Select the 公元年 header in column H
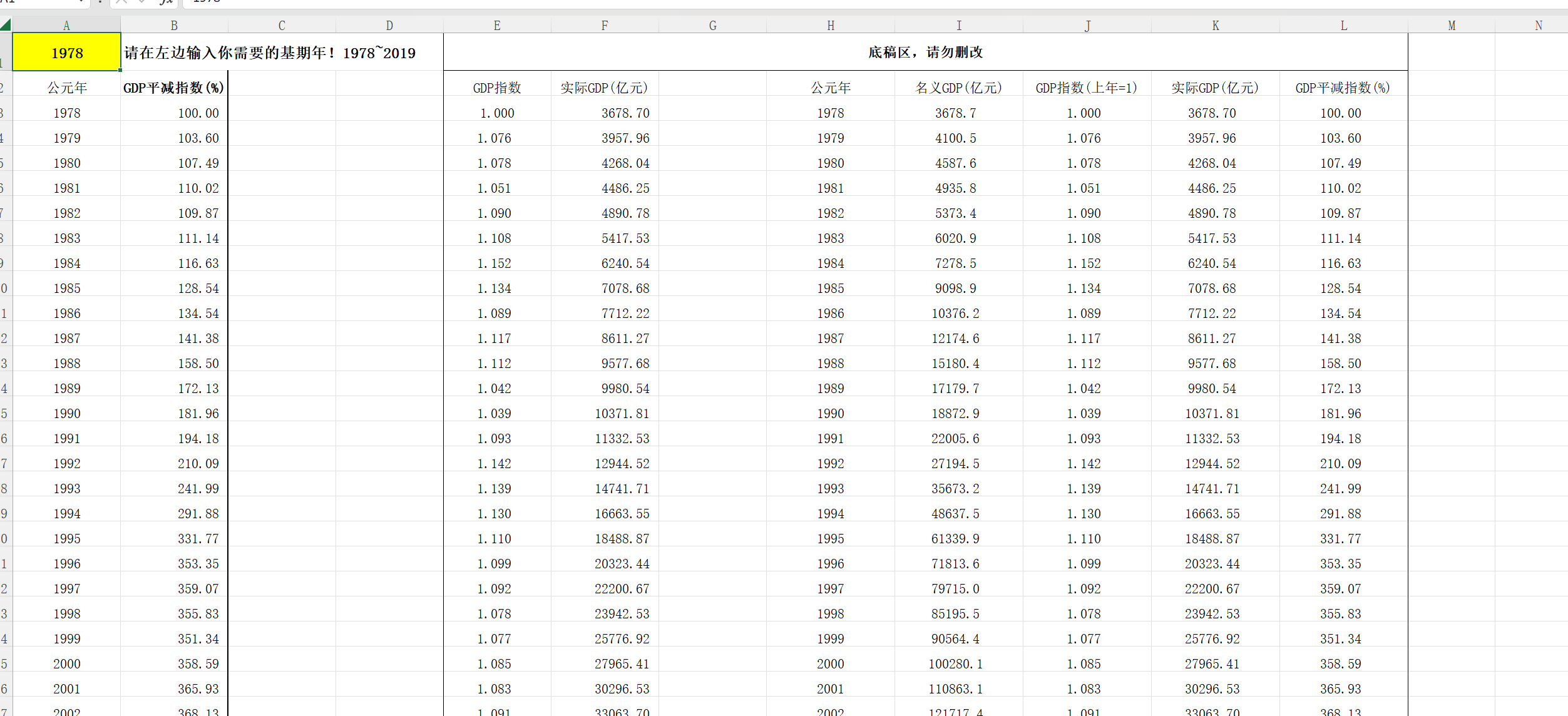 [x=831, y=88]
